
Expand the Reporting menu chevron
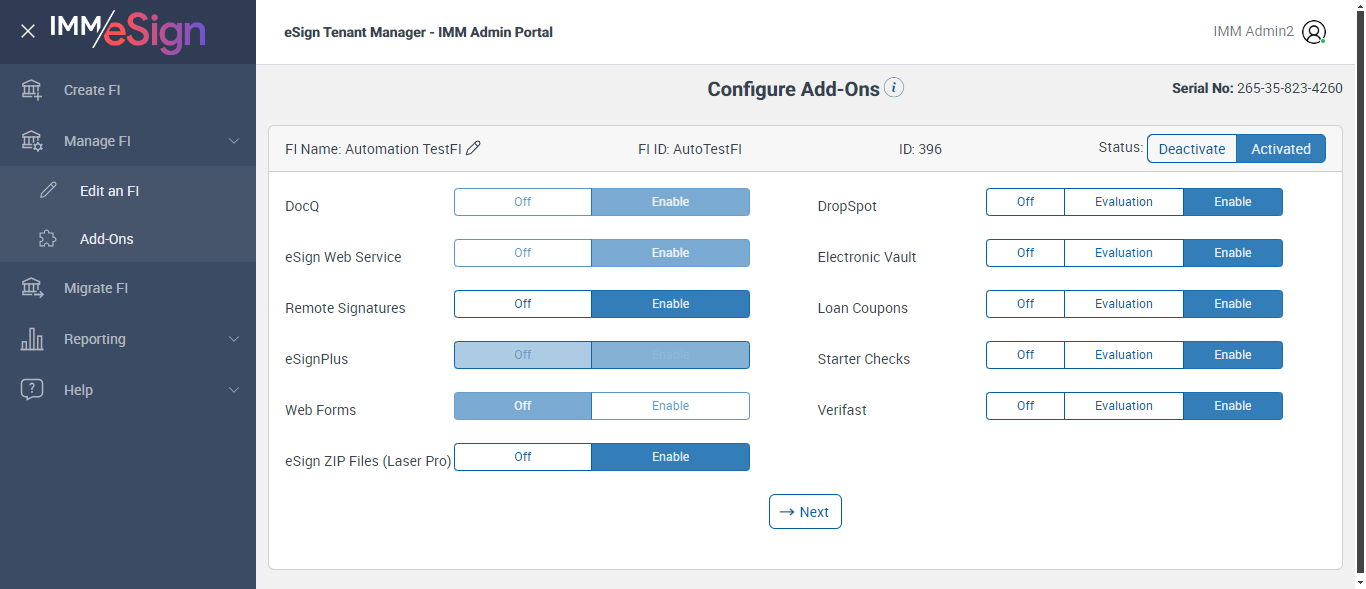234,339
